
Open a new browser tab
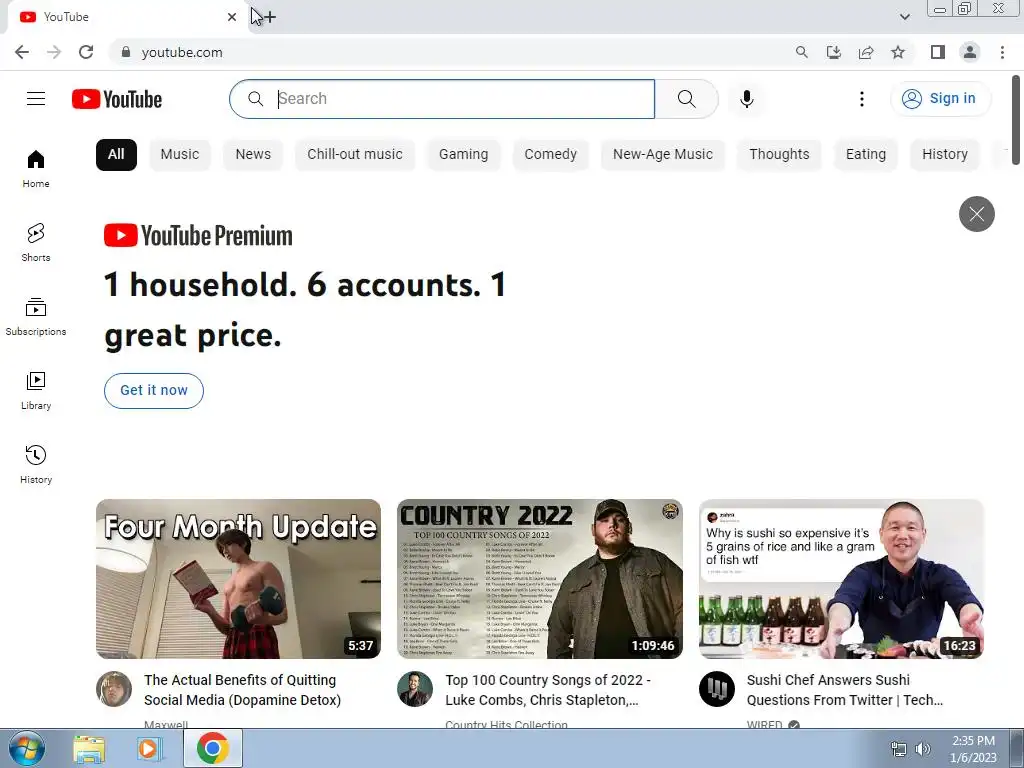point(270,17)
